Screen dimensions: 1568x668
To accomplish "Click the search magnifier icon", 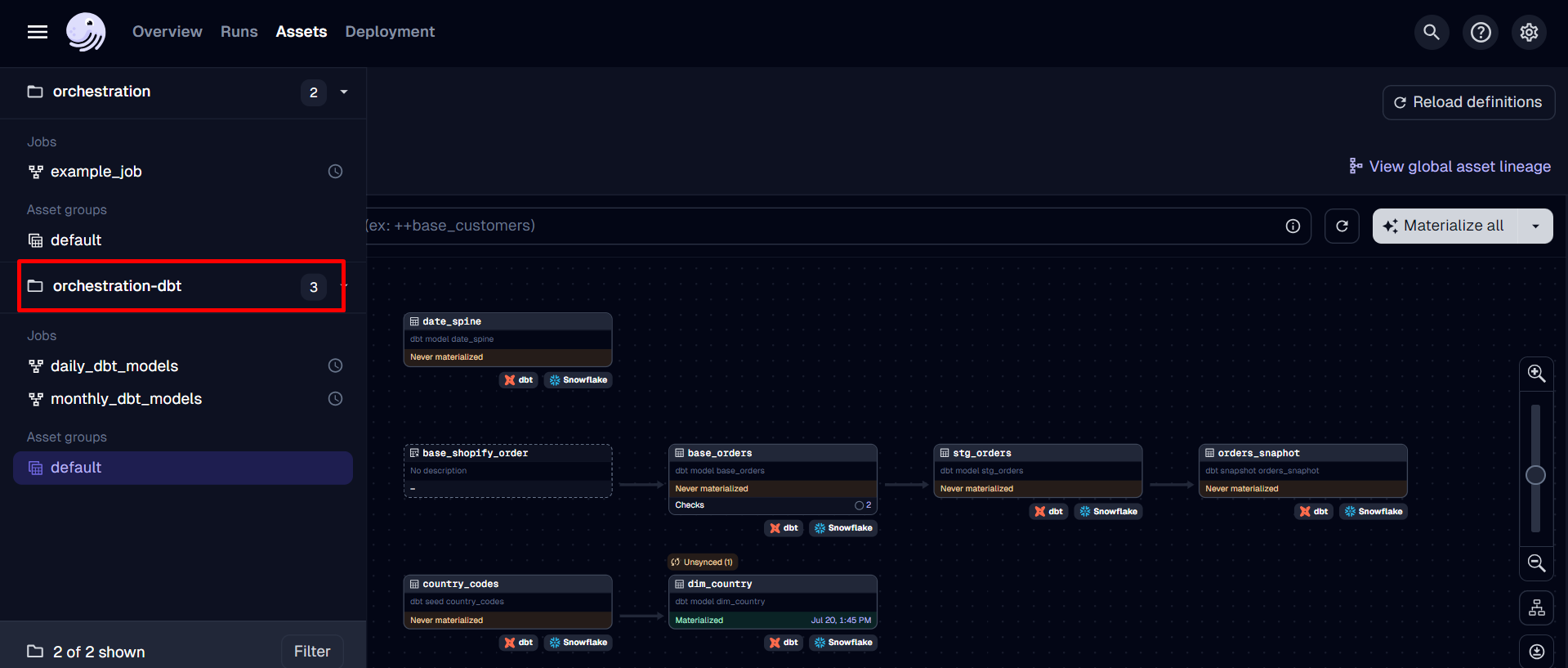I will [x=1431, y=32].
